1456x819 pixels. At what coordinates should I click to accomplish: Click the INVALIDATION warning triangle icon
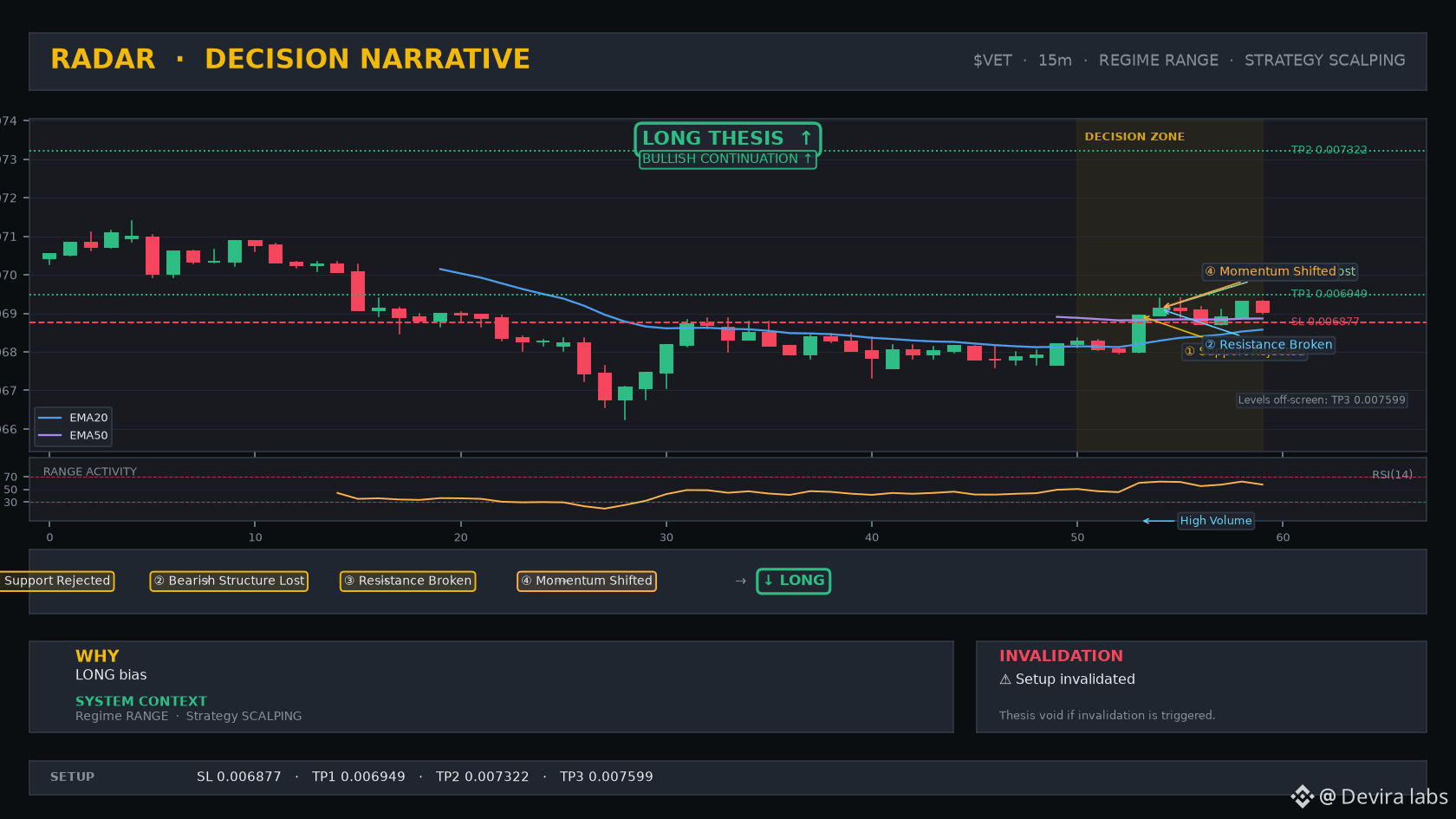(1005, 679)
